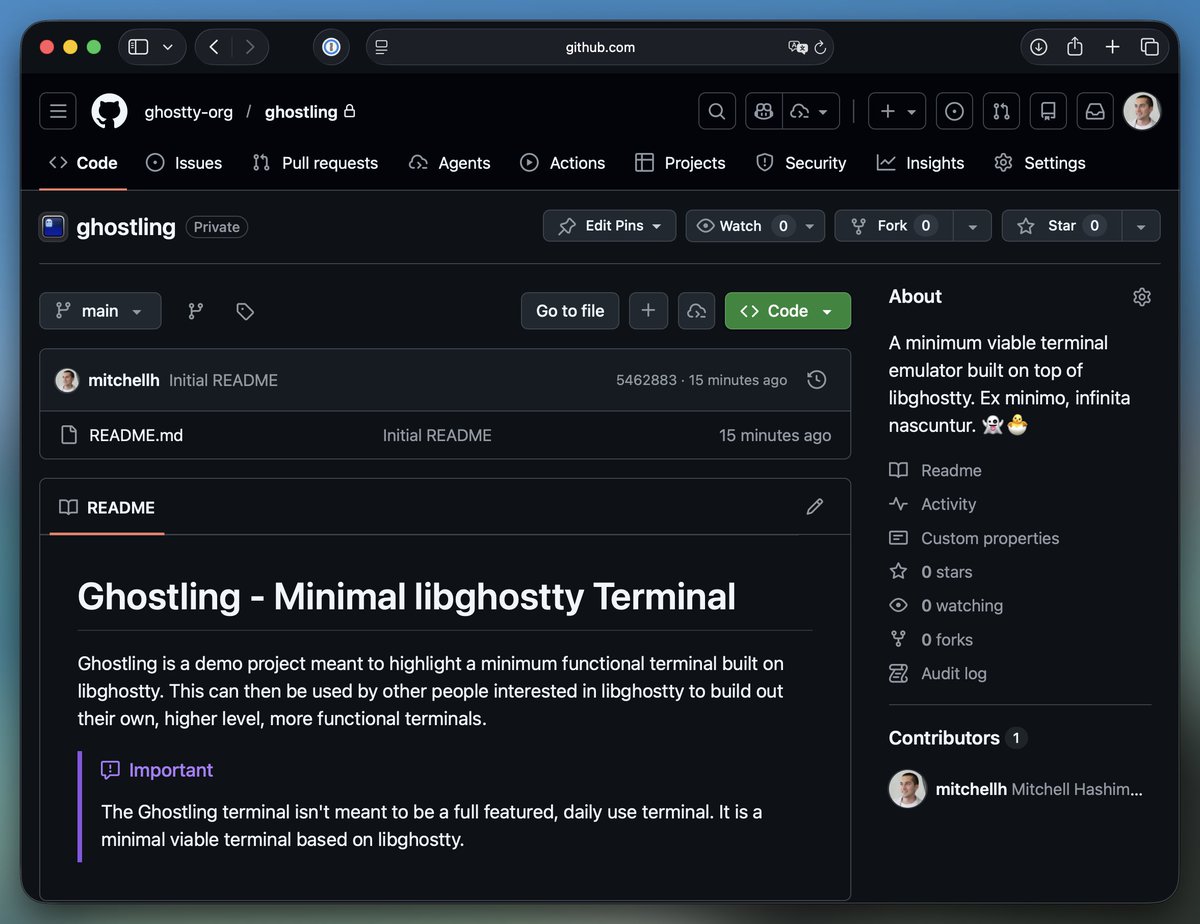Open 1Password extension icon in Safari
Image resolution: width=1200 pixels, height=924 pixels.
tap(331, 47)
